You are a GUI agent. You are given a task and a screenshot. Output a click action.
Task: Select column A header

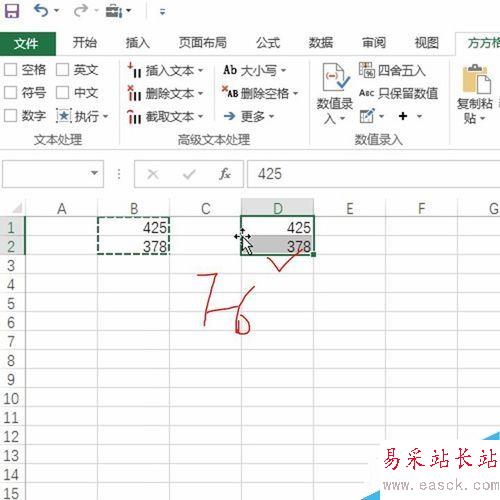click(x=61, y=209)
